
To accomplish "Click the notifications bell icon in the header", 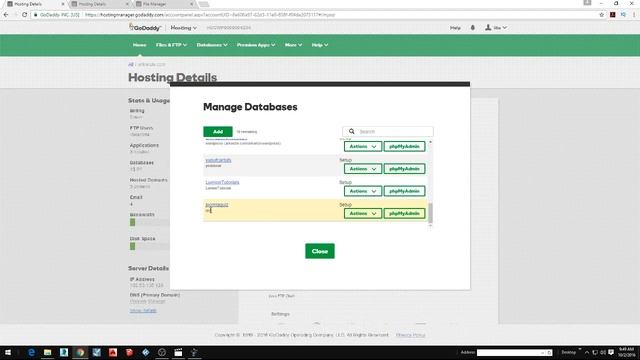I will click(x=473, y=28).
